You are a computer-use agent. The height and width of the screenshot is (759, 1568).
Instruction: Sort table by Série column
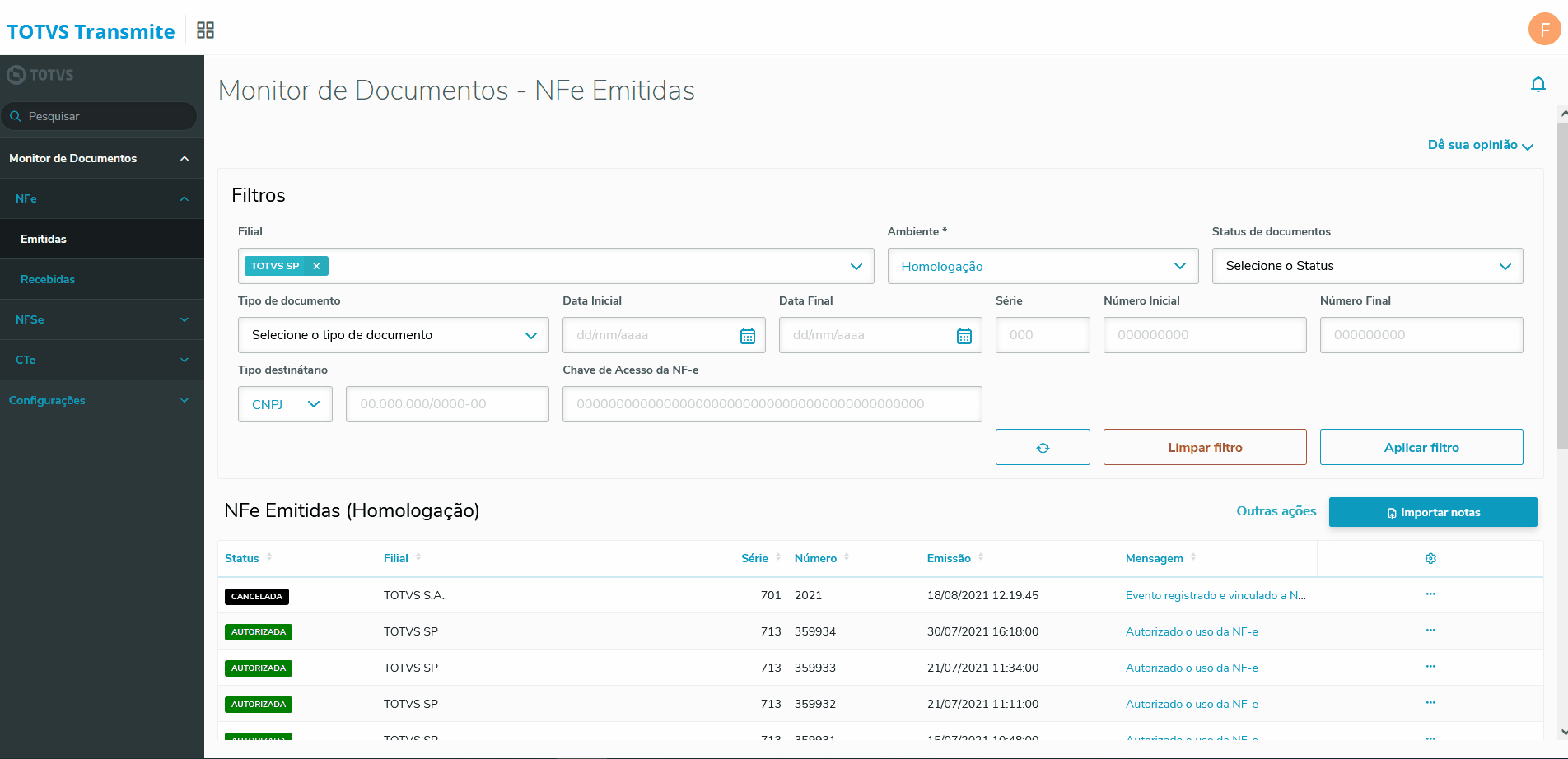pos(778,557)
